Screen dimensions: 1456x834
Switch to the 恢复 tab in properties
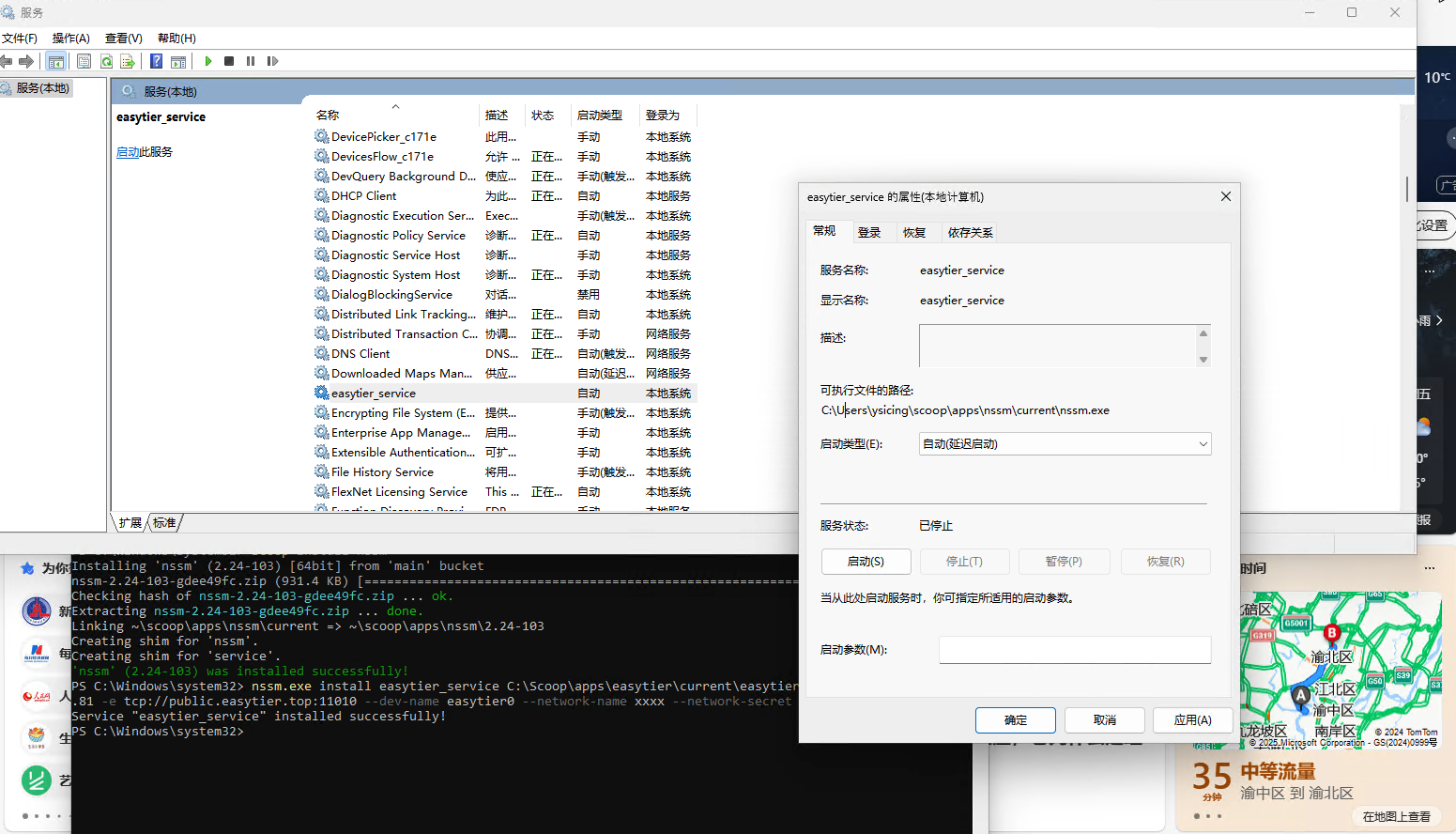[x=914, y=232]
